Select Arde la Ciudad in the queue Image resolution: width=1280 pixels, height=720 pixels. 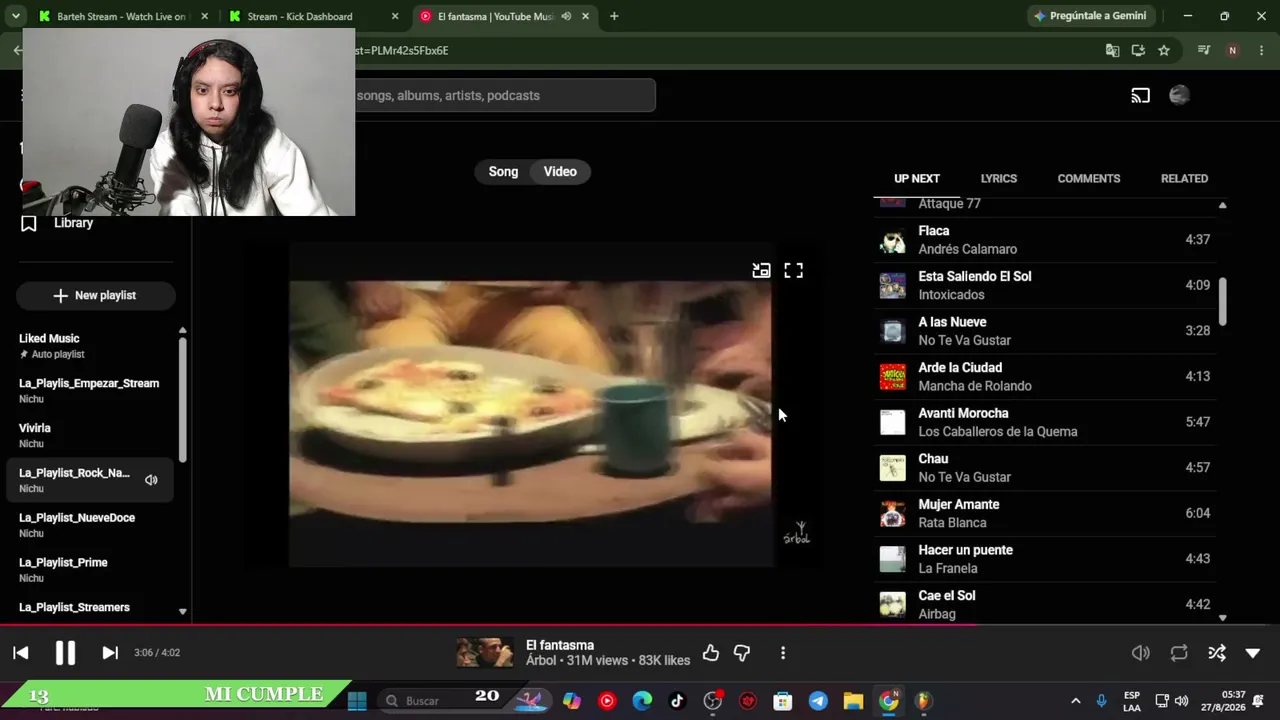(1045, 377)
